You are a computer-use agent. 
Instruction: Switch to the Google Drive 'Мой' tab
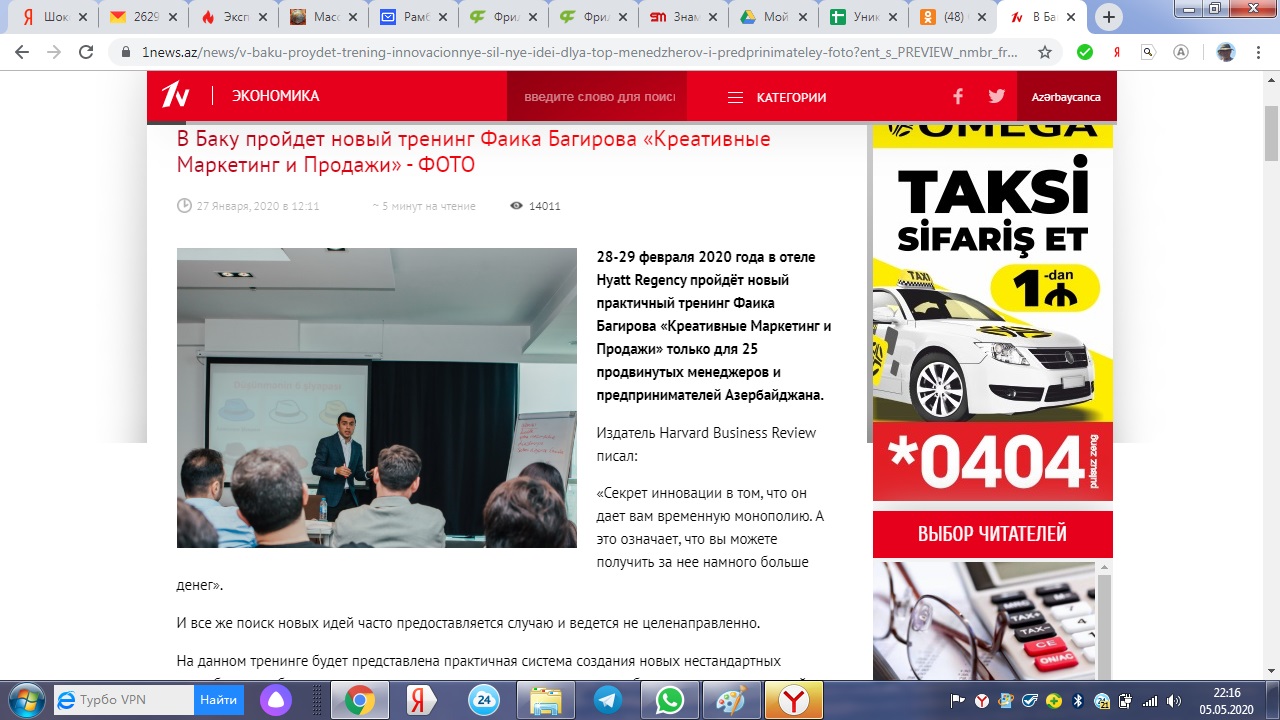(x=774, y=17)
